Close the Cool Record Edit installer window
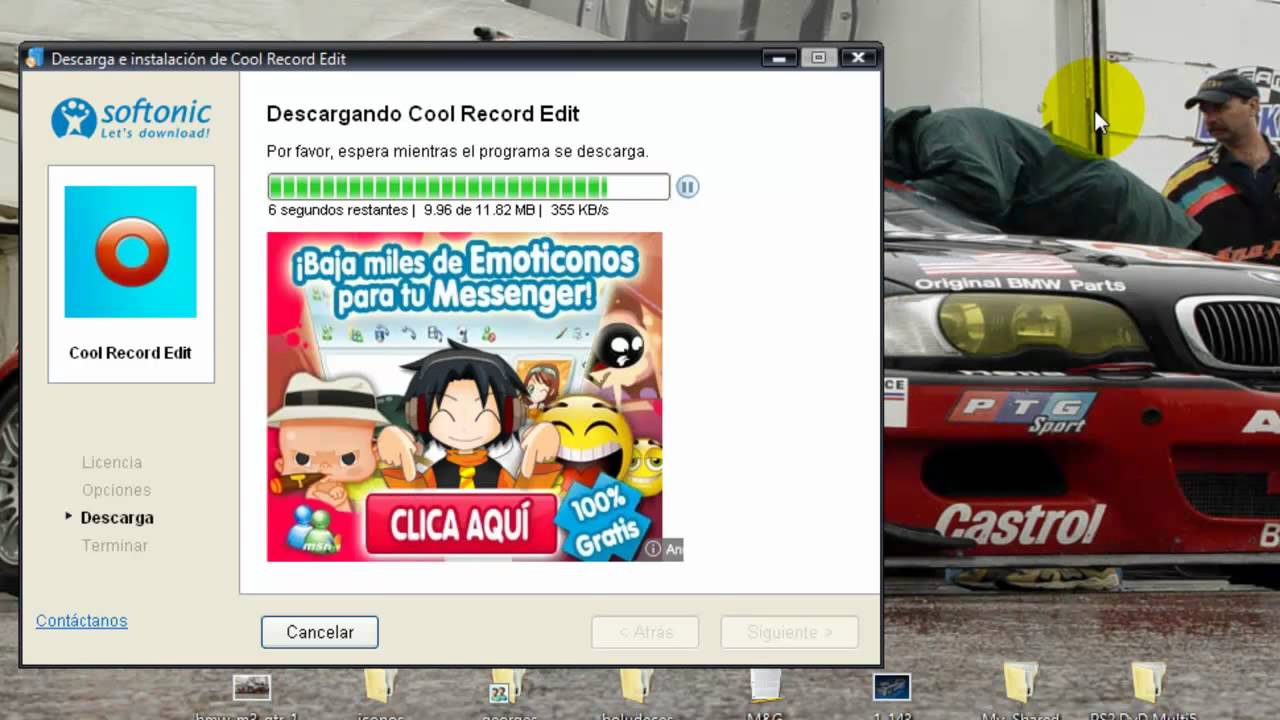1280x720 pixels. pos(858,58)
